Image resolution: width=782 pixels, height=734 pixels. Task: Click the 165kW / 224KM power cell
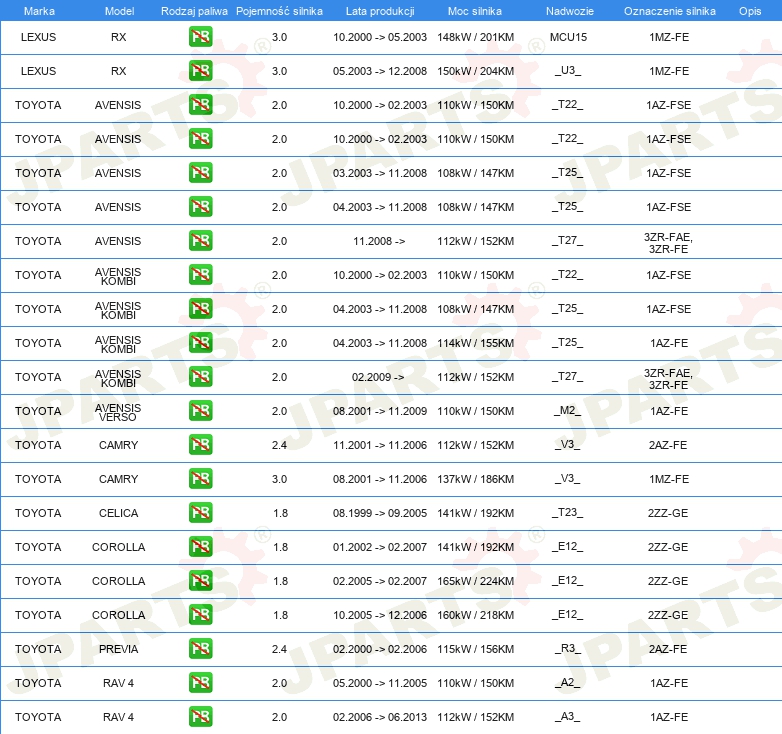(x=475, y=581)
